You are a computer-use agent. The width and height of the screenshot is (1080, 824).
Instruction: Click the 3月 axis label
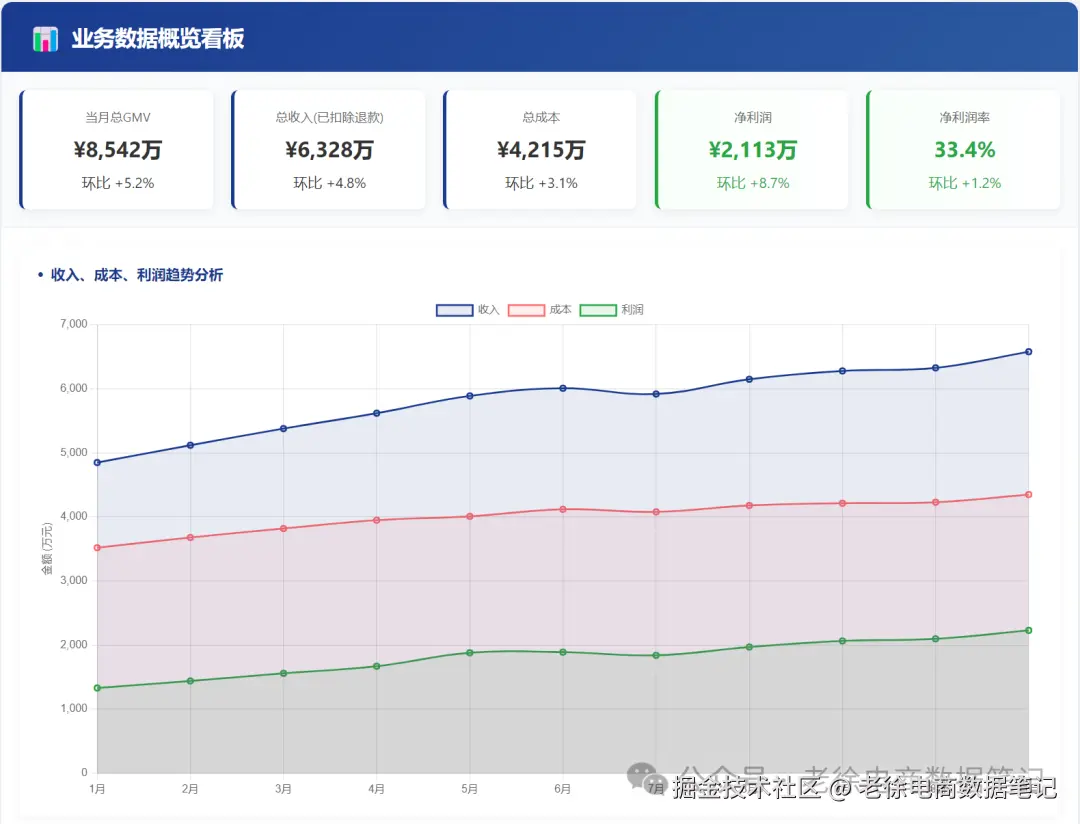pyautogui.click(x=283, y=789)
